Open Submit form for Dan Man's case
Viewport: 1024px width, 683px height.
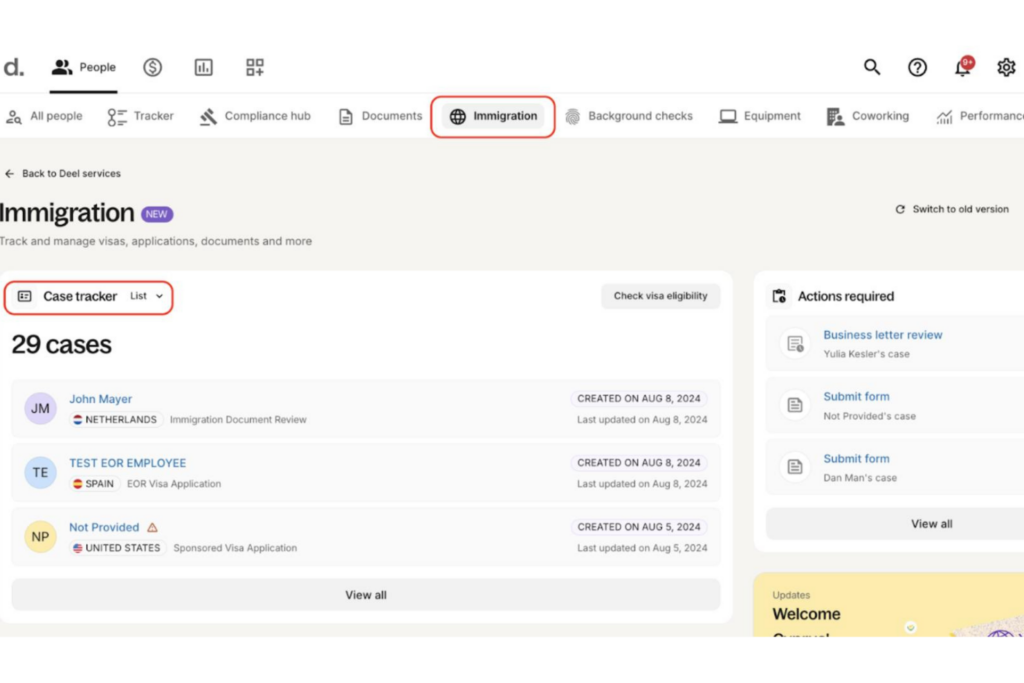856,458
